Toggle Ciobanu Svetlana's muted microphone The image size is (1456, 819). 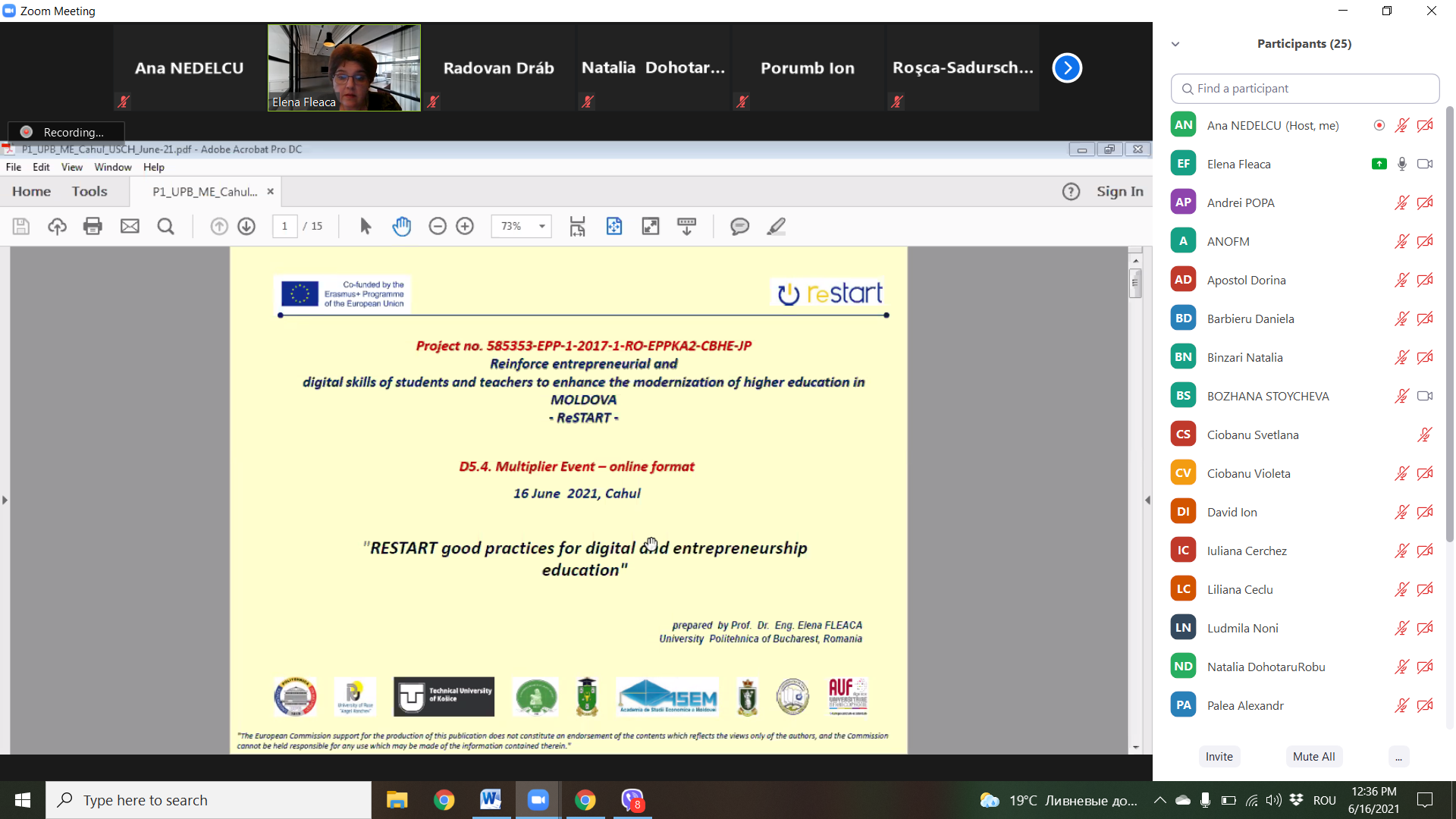pos(1425,435)
